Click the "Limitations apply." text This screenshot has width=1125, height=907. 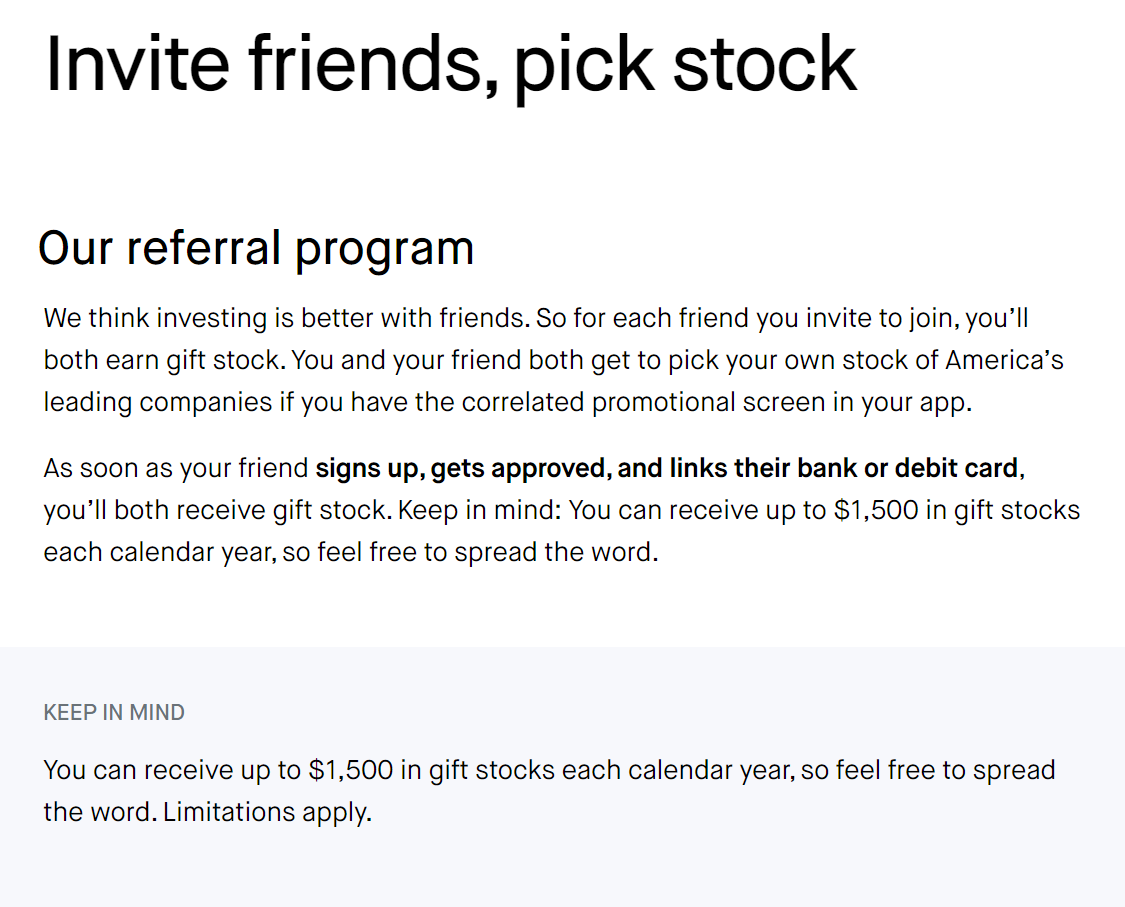(268, 812)
